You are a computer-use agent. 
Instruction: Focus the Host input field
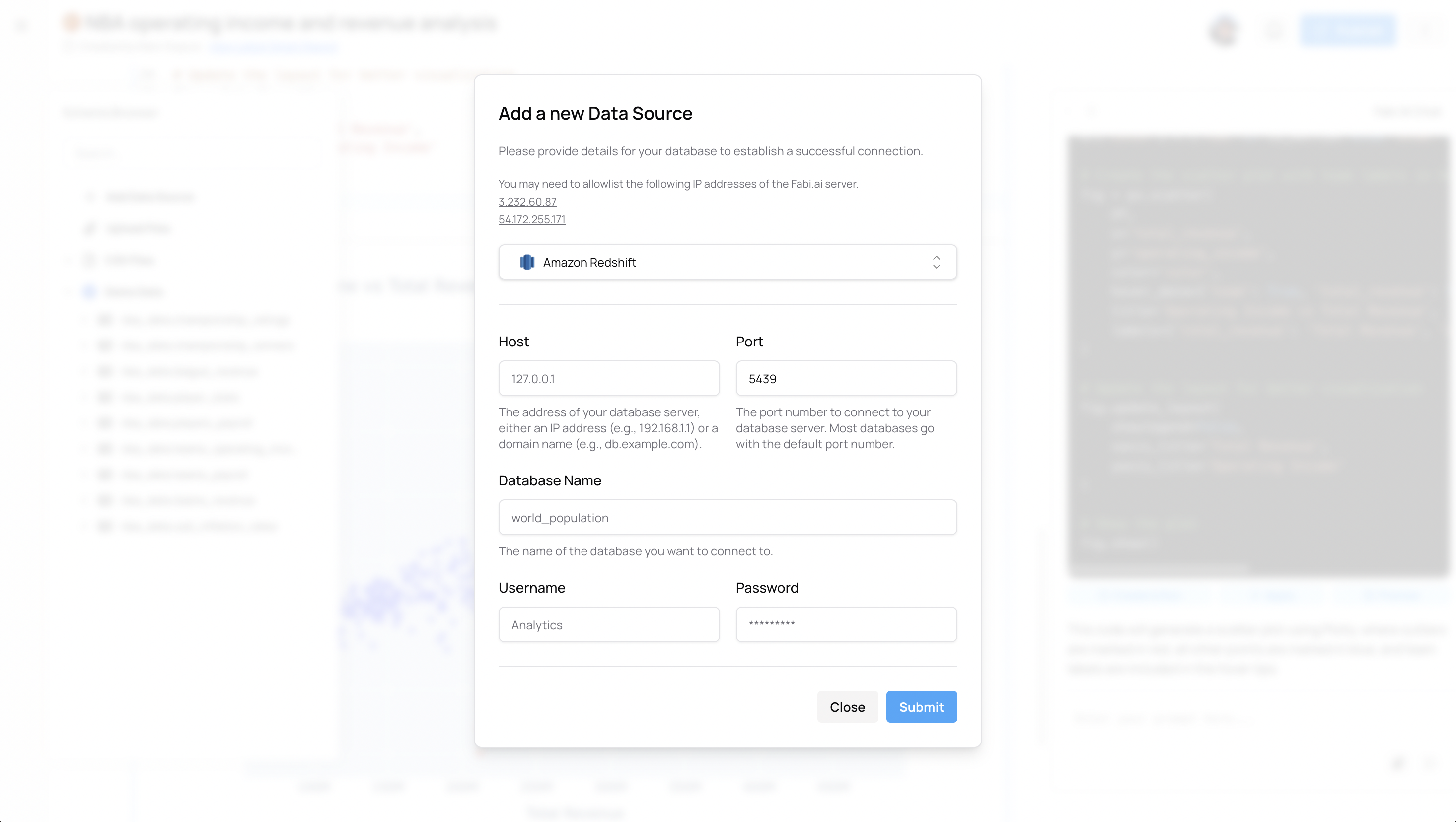coord(608,379)
